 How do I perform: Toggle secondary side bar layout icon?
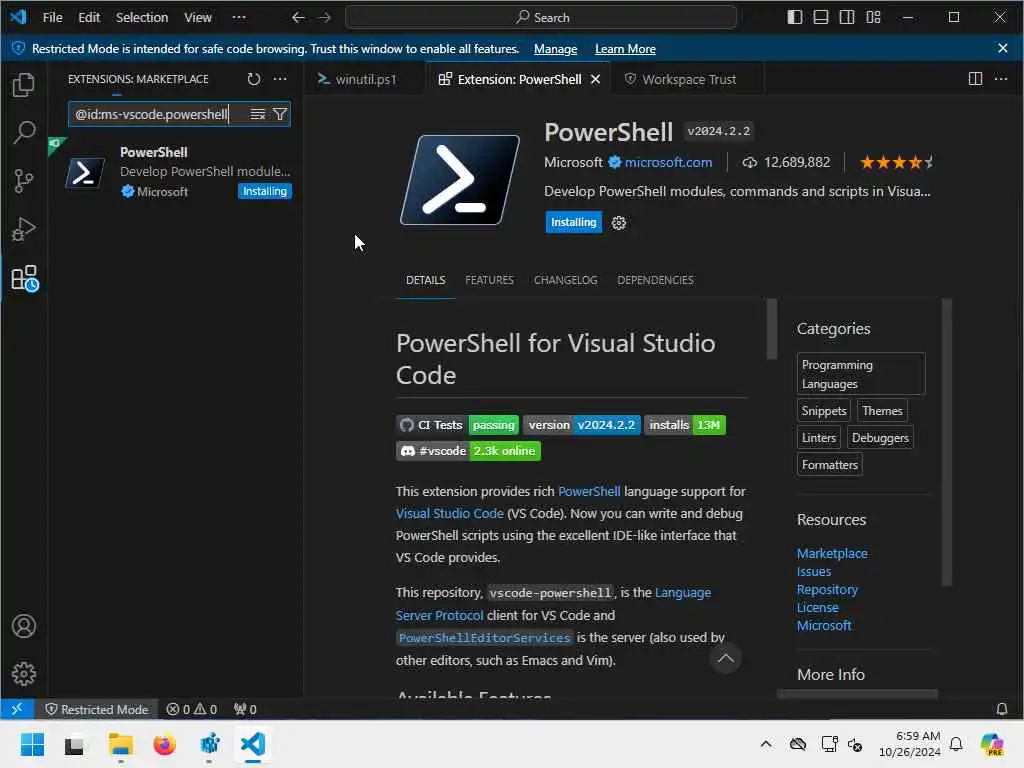point(847,18)
